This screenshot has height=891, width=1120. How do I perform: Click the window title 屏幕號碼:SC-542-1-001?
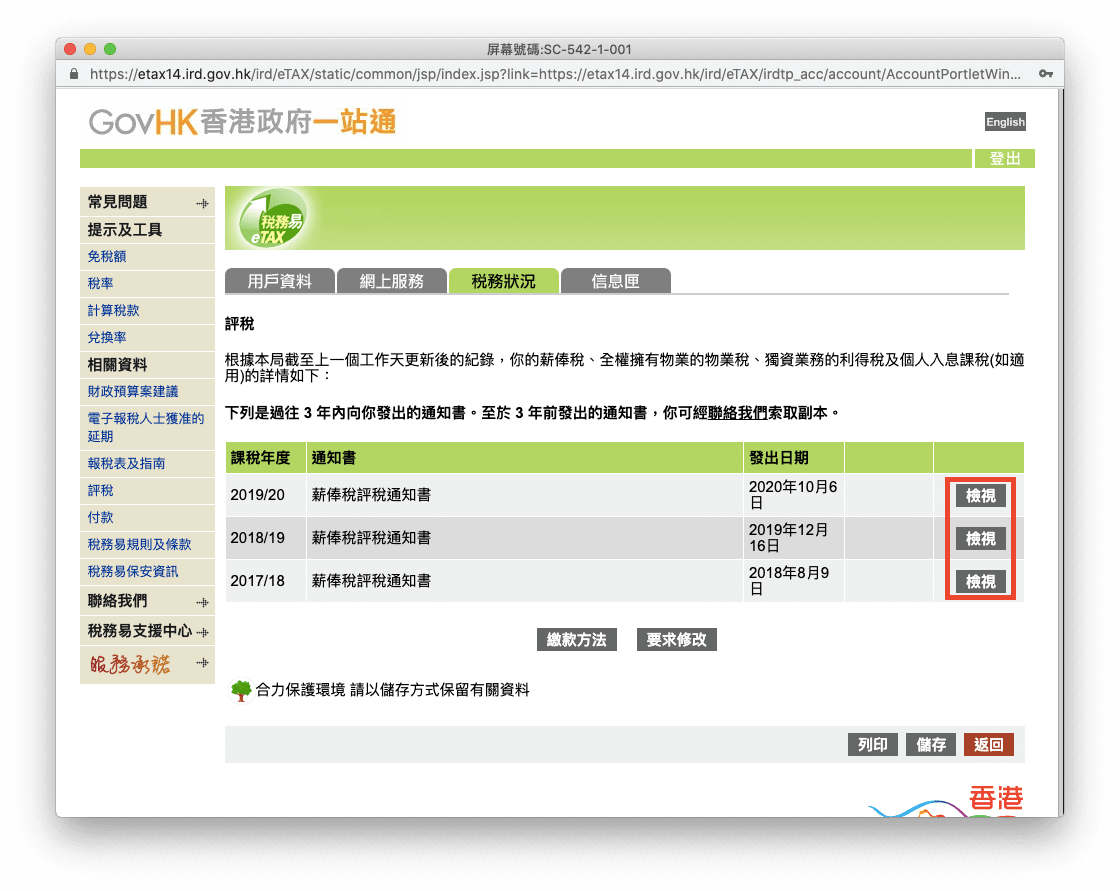(x=559, y=49)
